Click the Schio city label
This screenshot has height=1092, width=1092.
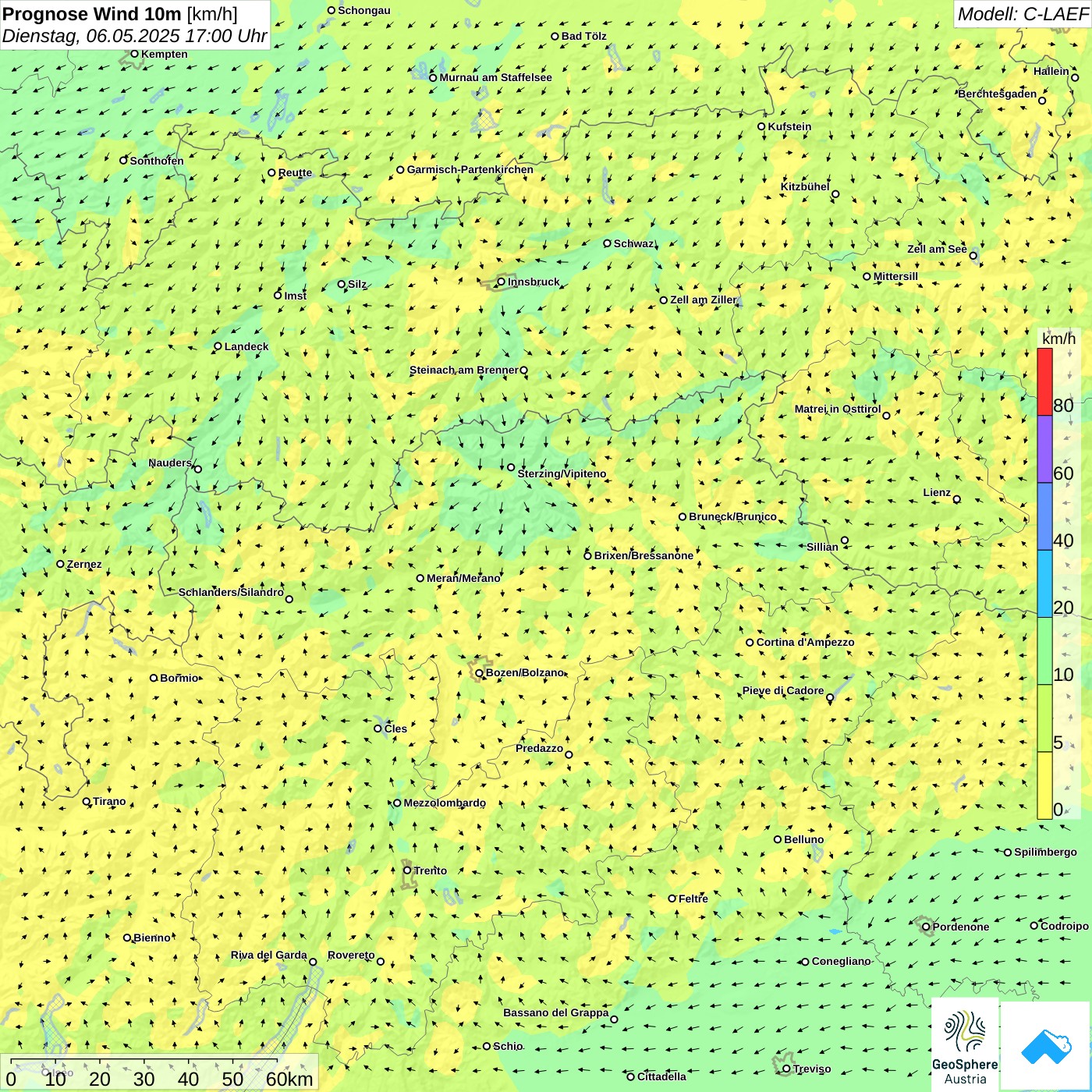(509, 1046)
